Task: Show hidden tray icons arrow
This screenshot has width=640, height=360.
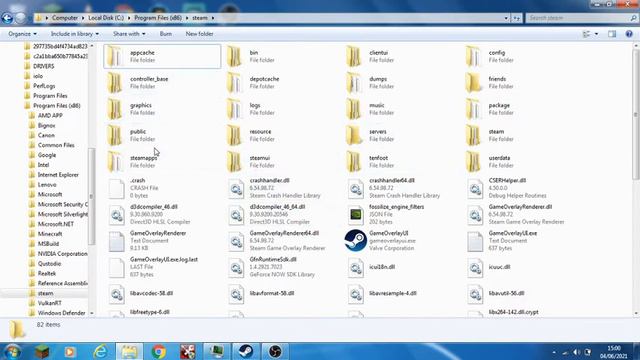Action: click(x=554, y=352)
